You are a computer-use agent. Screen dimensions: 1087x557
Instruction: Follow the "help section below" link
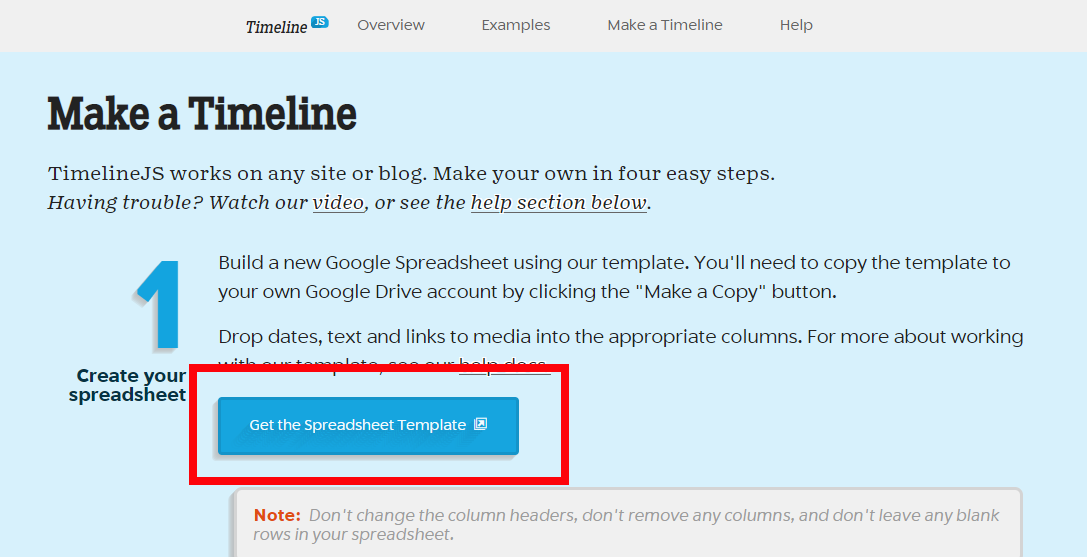coord(559,203)
